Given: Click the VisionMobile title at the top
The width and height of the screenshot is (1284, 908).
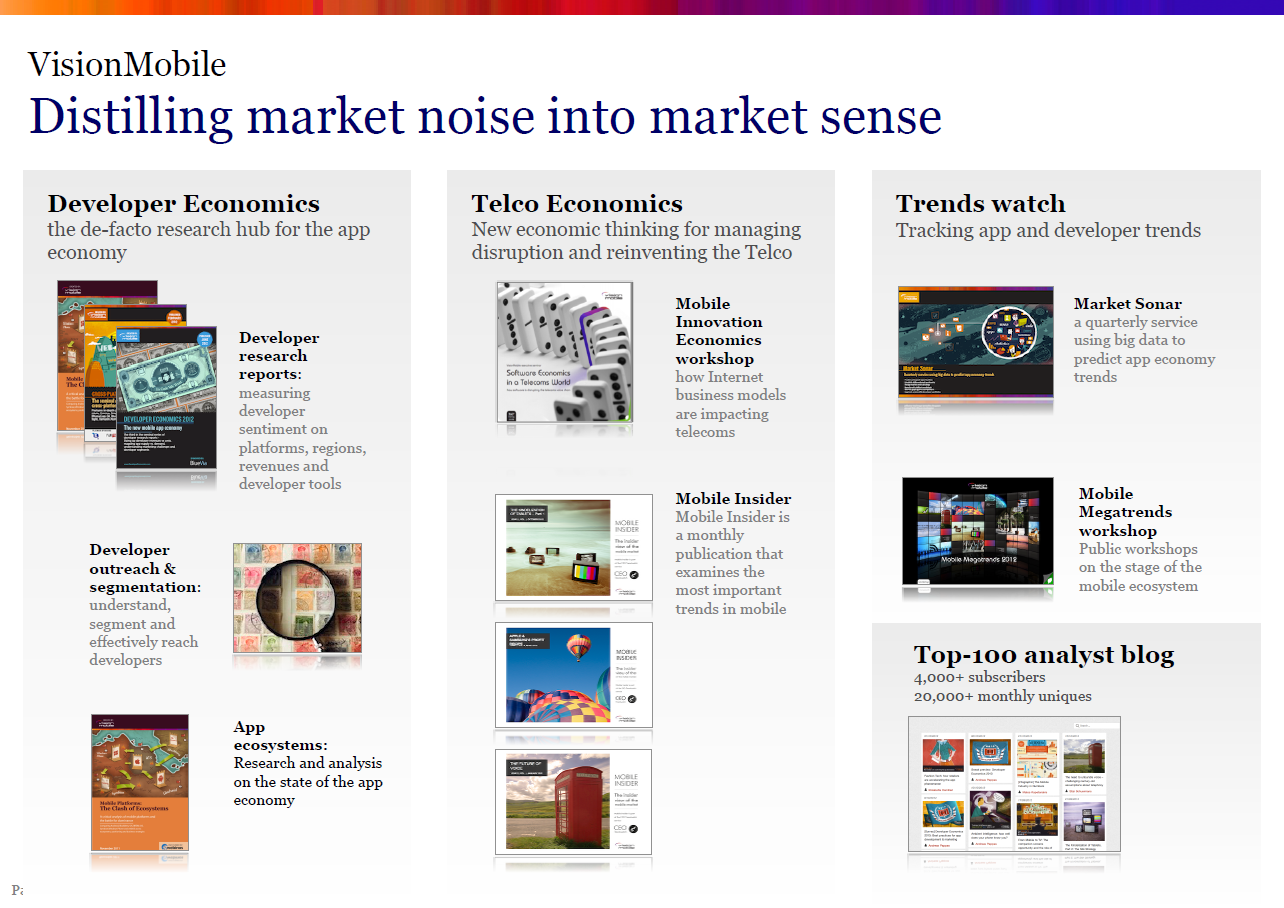Looking at the screenshot, I should point(127,65).
